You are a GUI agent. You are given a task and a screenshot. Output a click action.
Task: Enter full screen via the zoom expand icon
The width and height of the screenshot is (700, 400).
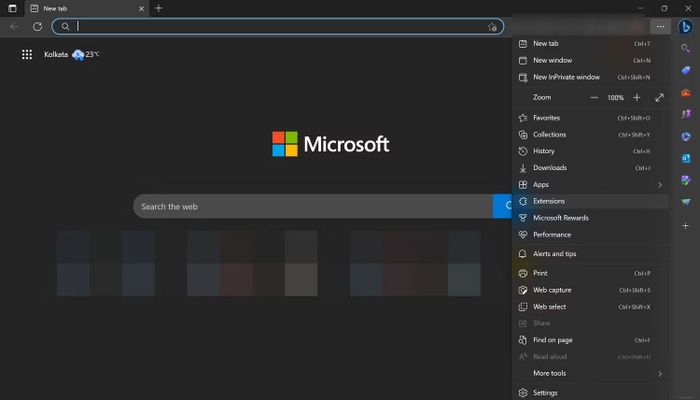tap(659, 97)
